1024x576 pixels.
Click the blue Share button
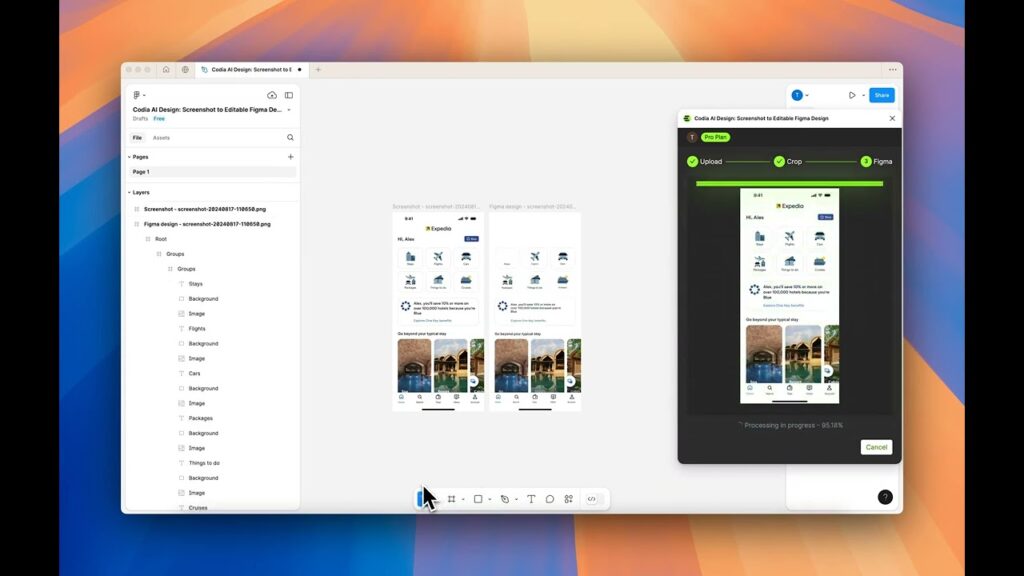coord(881,95)
